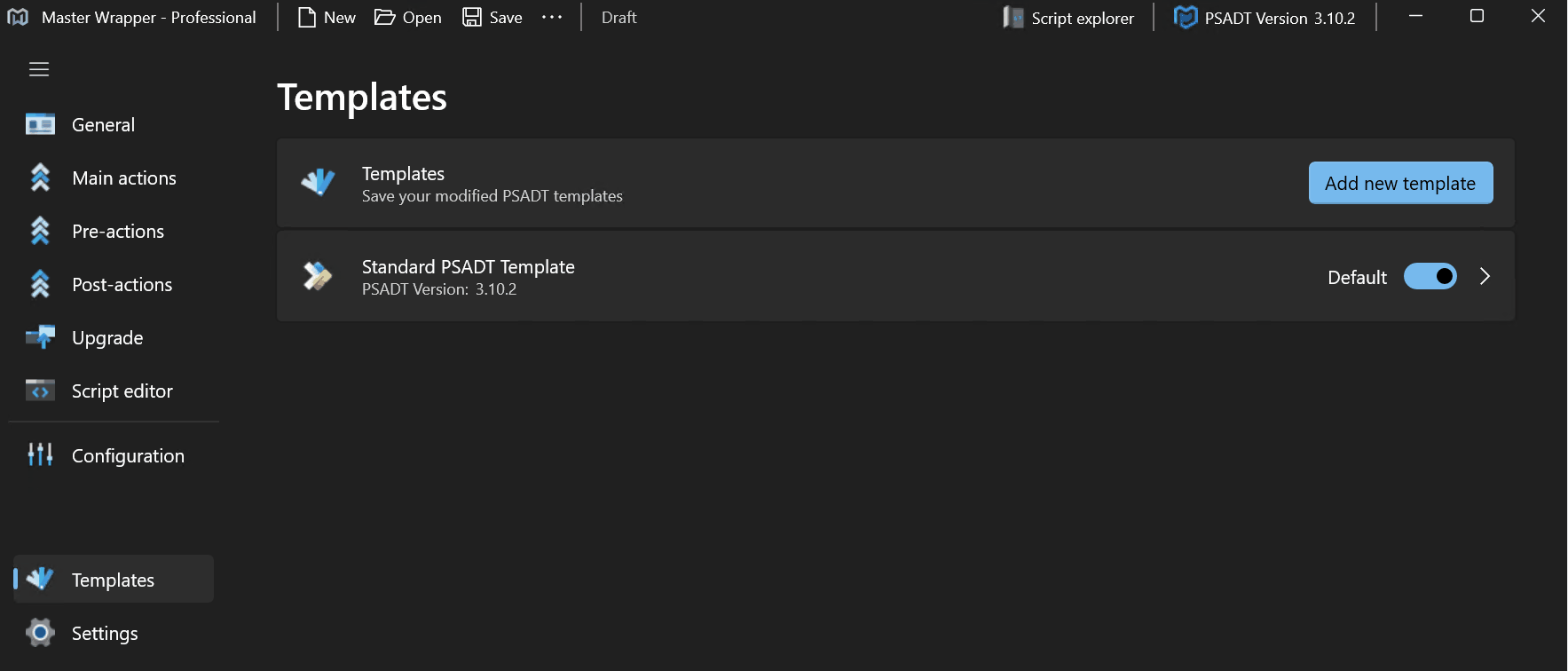
Task: Click the Draft status text
Action: click(x=619, y=17)
